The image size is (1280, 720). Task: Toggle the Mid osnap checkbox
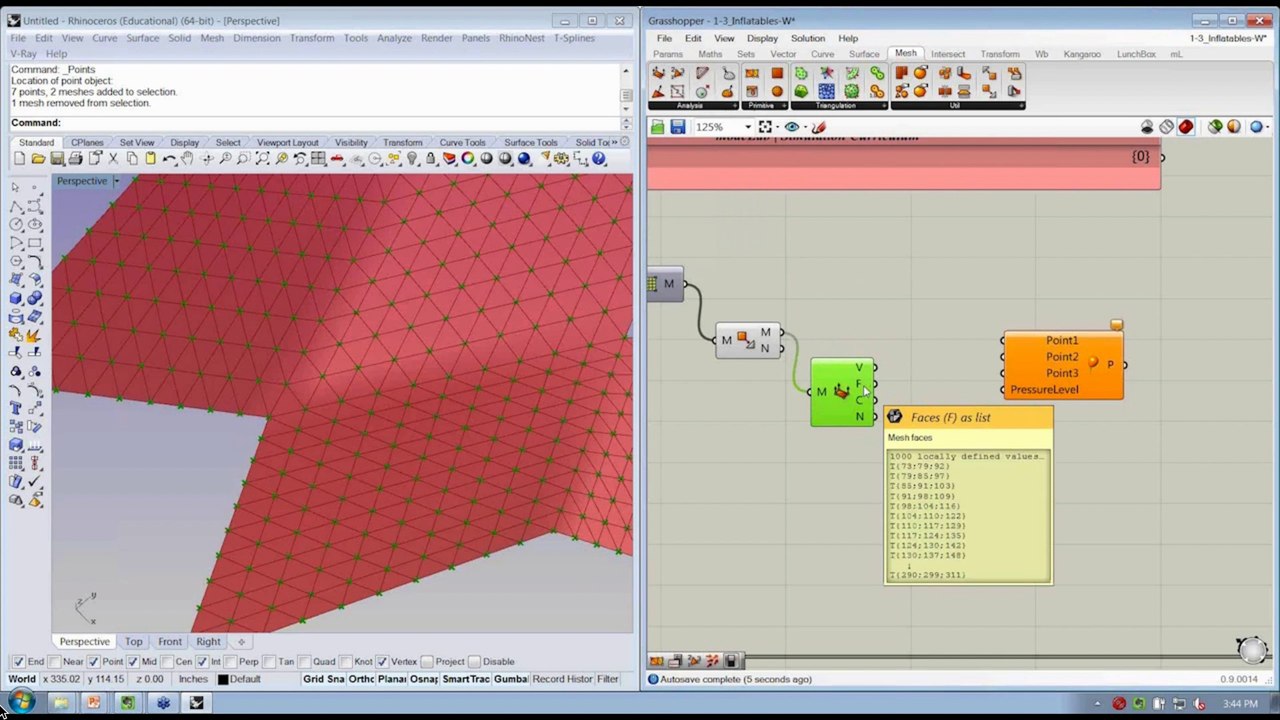132,662
